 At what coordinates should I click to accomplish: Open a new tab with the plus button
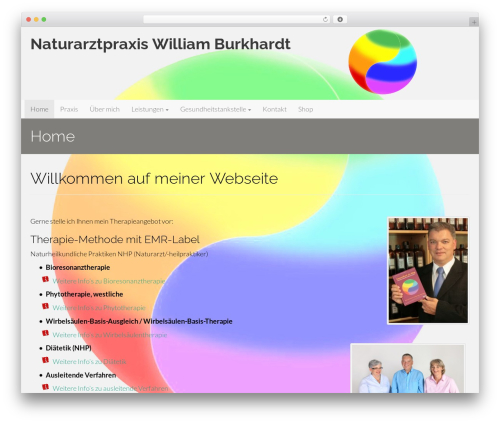(x=474, y=22)
